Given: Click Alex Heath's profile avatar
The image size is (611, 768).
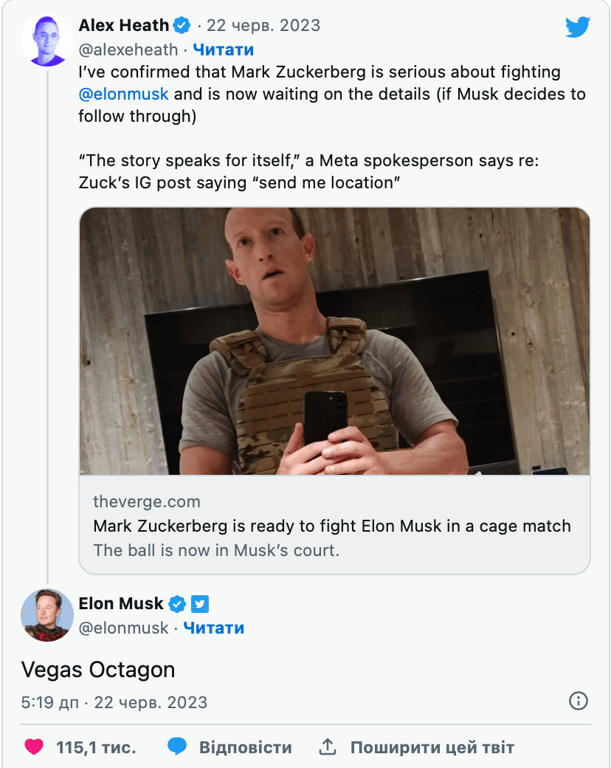Looking at the screenshot, I should pyautogui.click(x=47, y=41).
